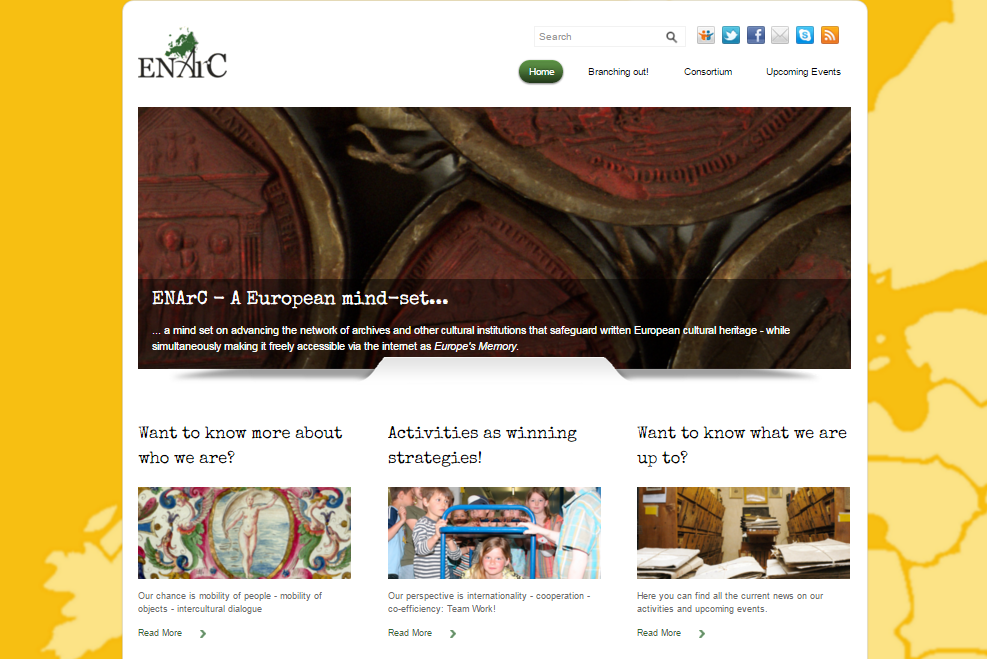Click the arrow beside the Activities Read More
The image size is (987, 659).
(453, 634)
